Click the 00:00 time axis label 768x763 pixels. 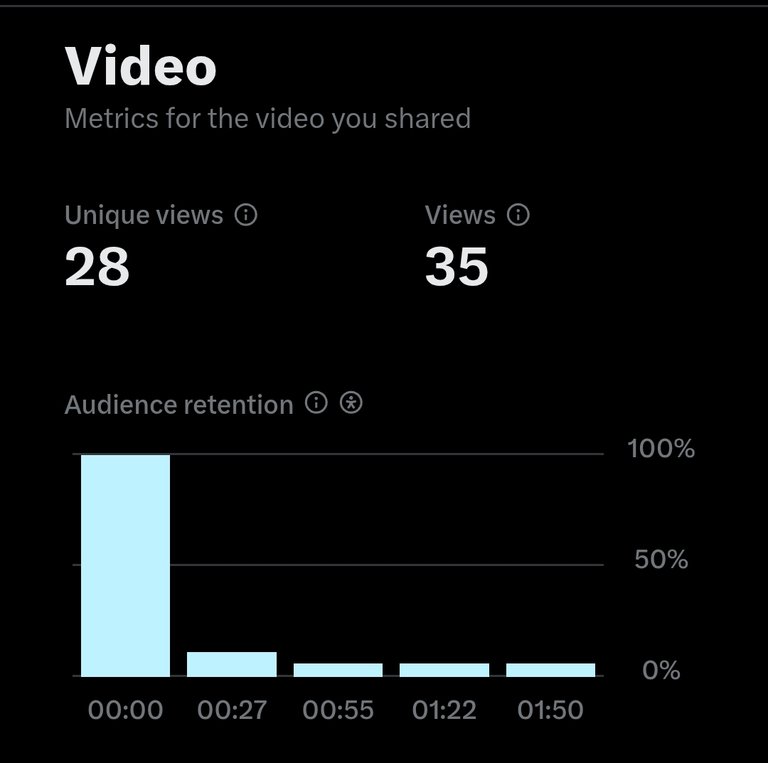pos(125,710)
